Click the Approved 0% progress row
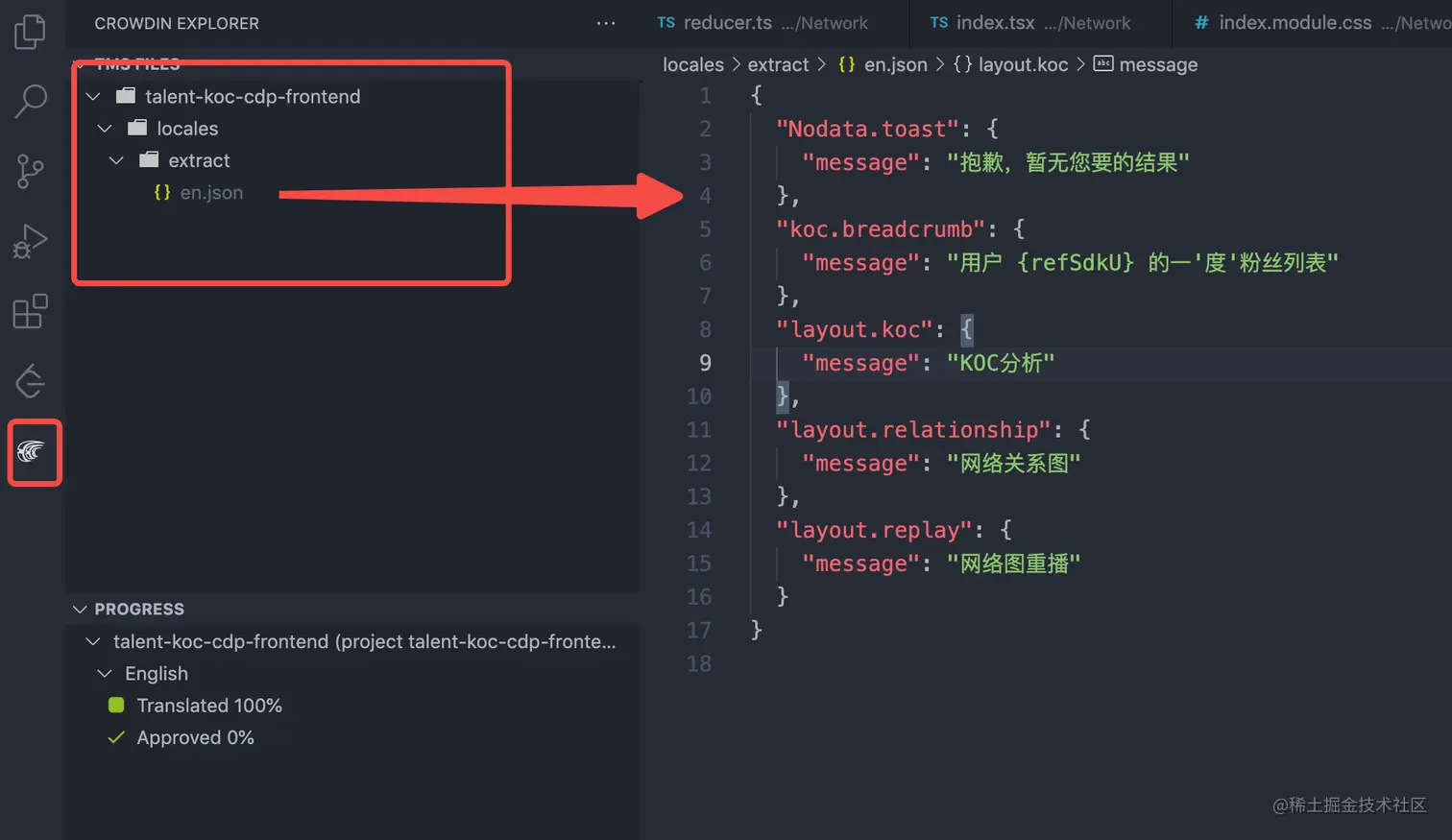Screen dimensions: 1452x840 (352, 737)
